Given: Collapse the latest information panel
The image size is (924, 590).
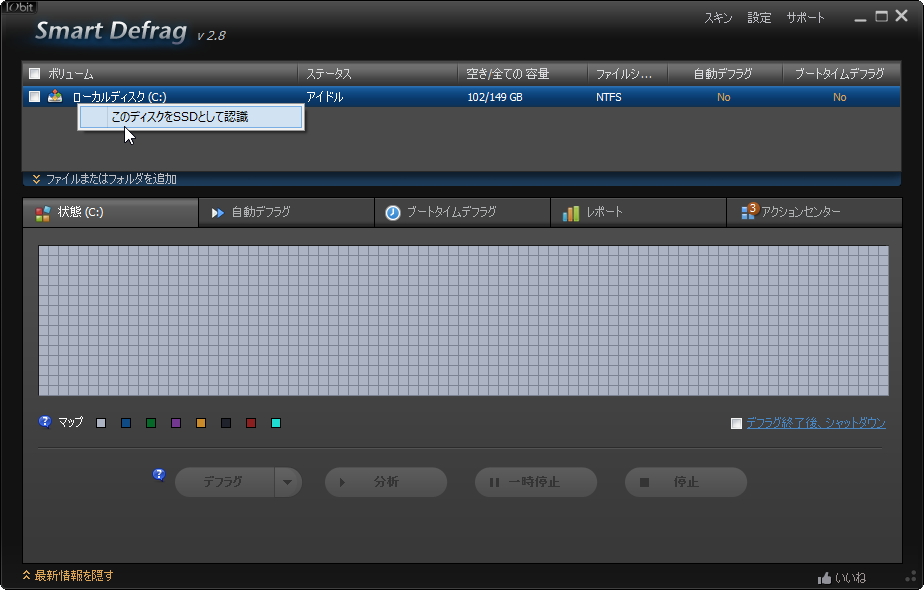Looking at the screenshot, I should (68, 575).
